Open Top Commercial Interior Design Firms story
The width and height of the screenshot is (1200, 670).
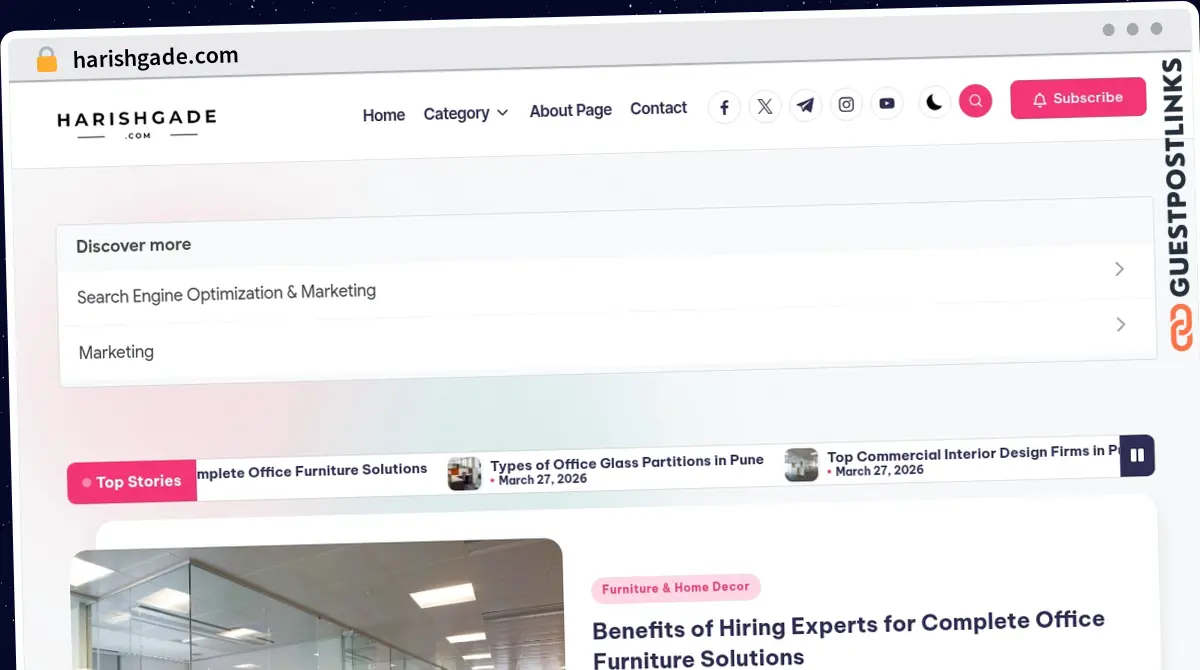(x=973, y=454)
